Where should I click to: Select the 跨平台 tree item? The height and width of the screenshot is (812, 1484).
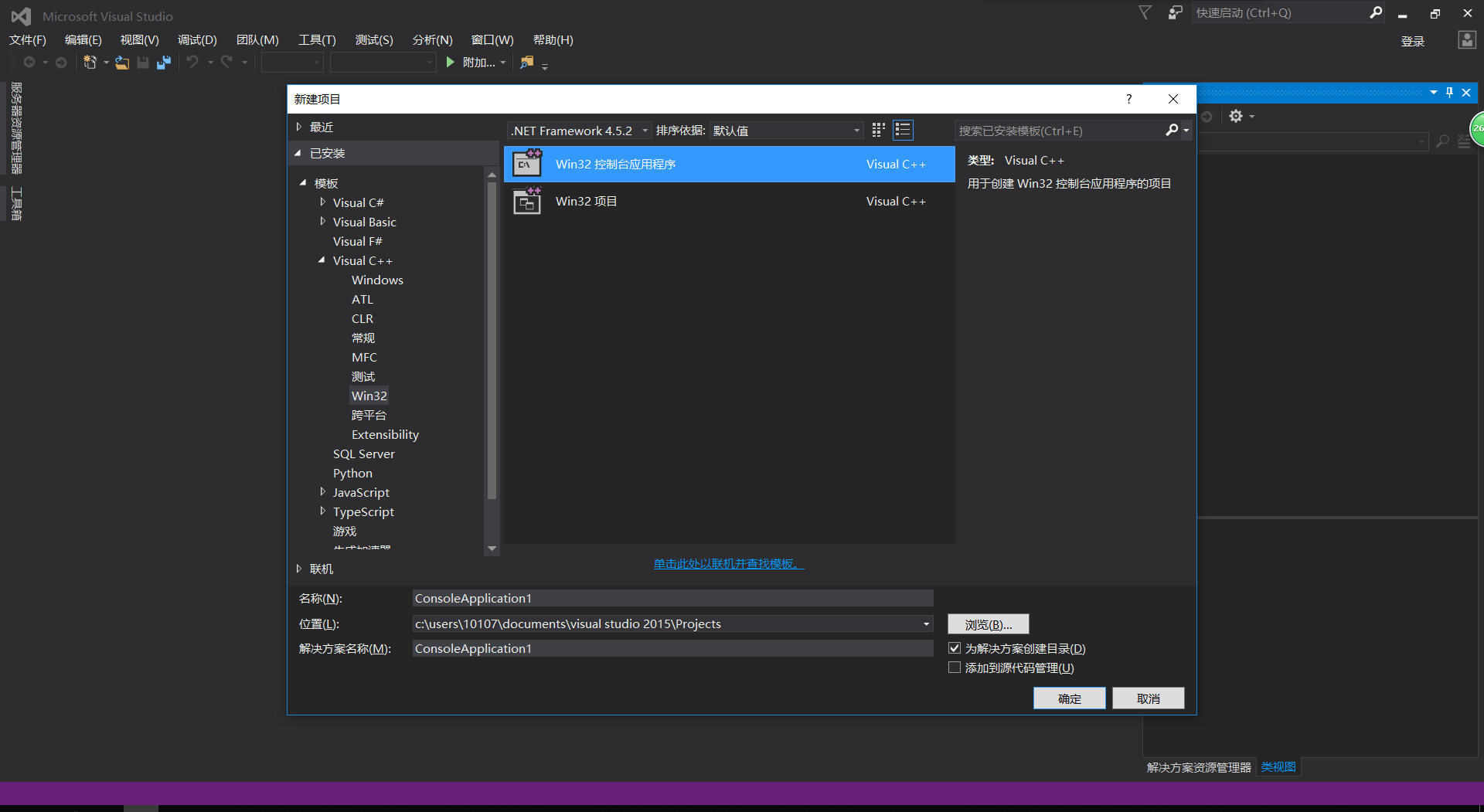click(x=369, y=415)
